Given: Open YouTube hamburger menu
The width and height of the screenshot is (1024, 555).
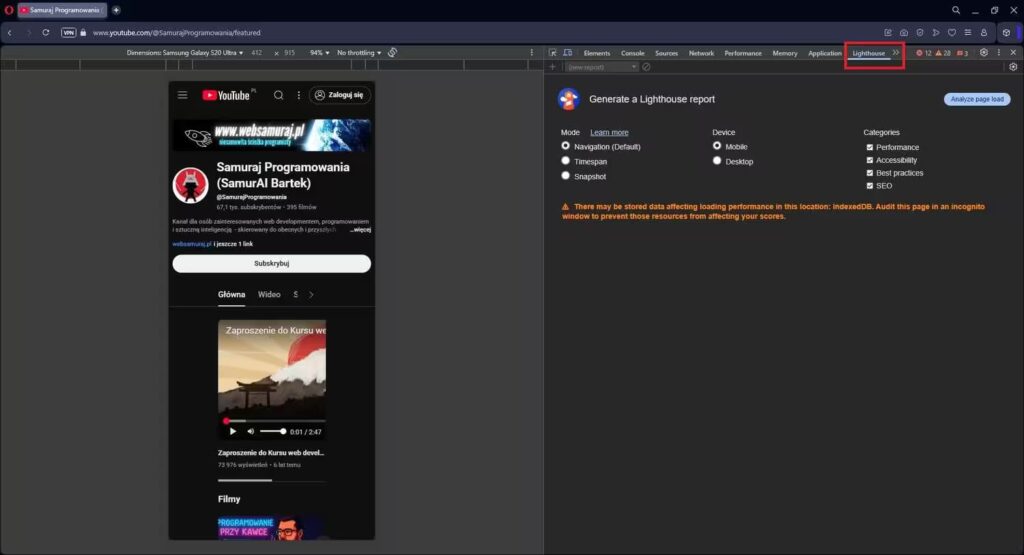Looking at the screenshot, I should point(183,95).
